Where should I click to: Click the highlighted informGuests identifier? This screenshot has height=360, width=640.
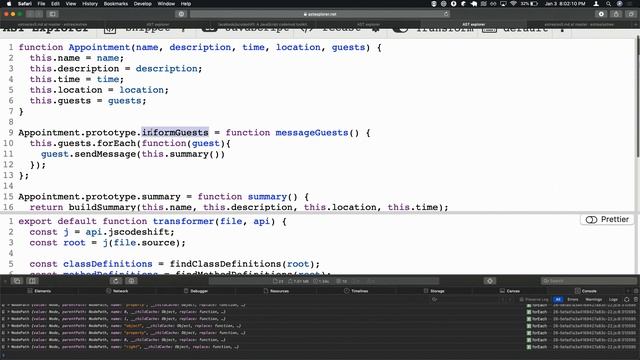(175, 133)
